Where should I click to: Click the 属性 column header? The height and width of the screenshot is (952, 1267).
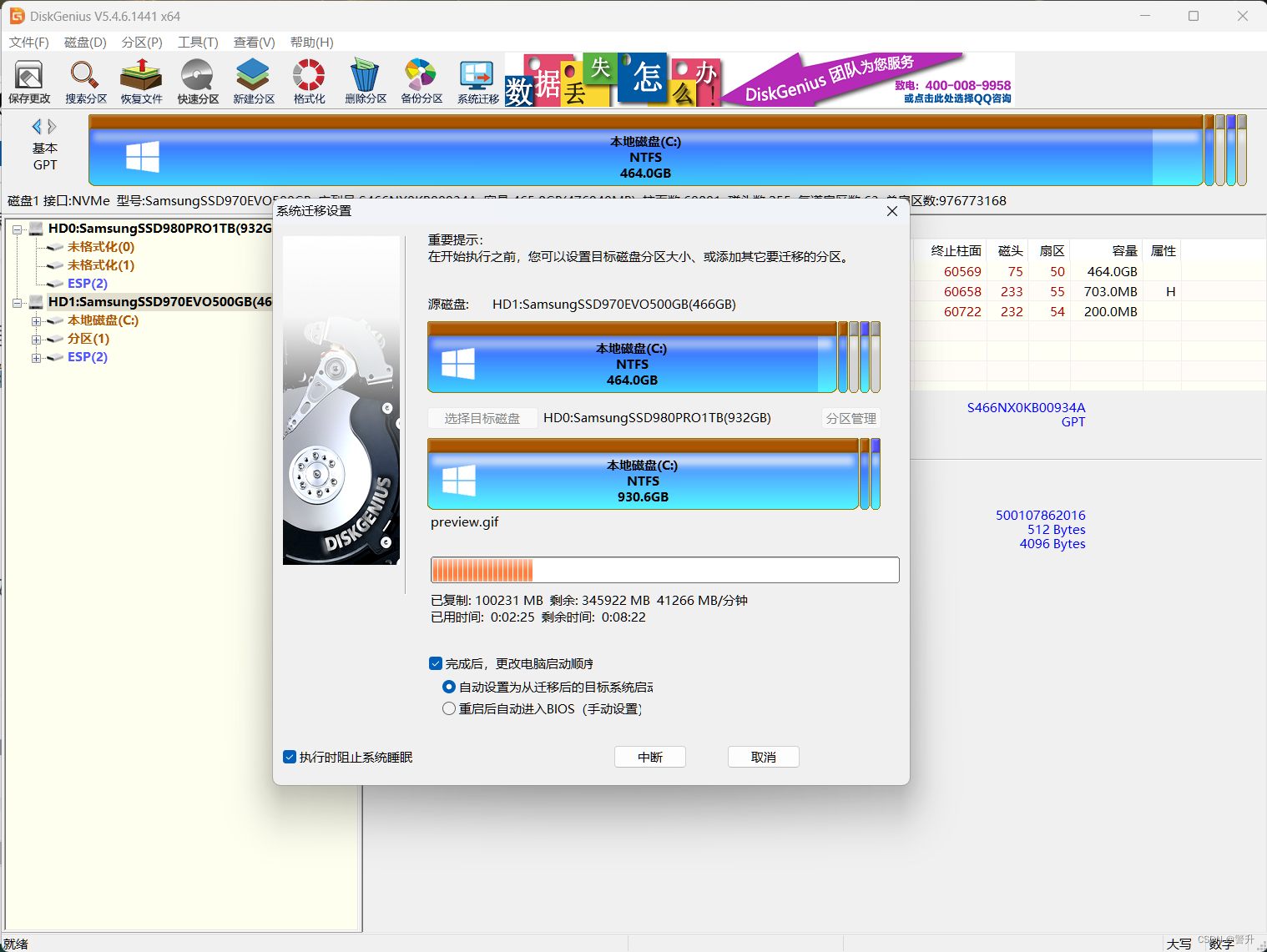click(1164, 250)
